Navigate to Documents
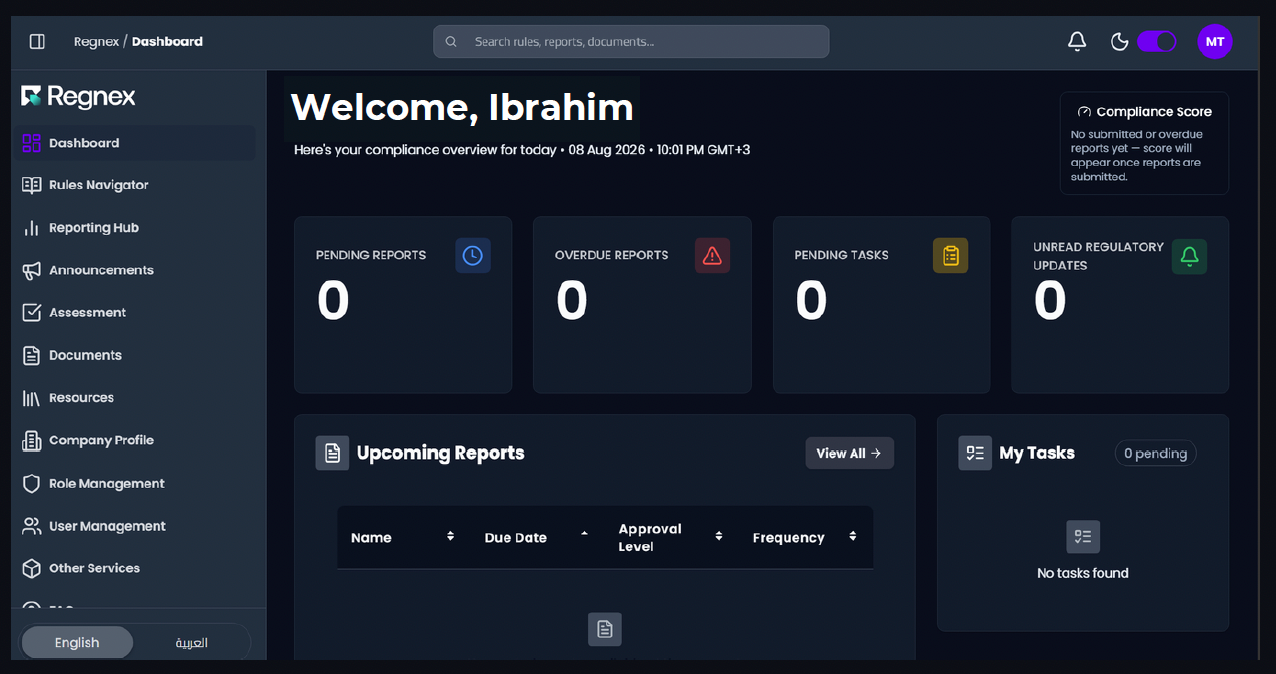1276x674 pixels. pyautogui.click(x=134, y=355)
